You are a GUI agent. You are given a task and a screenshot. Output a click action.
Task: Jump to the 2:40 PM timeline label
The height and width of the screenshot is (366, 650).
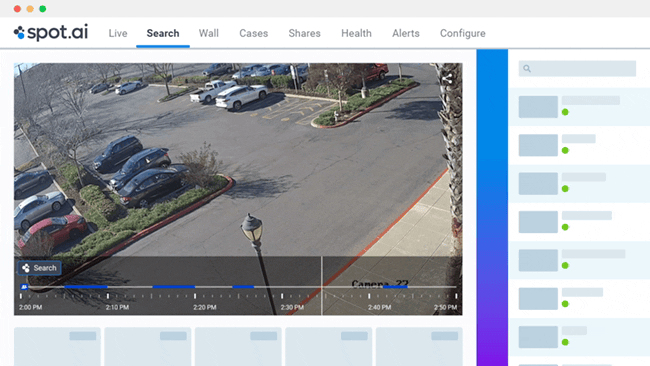(x=380, y=307)
